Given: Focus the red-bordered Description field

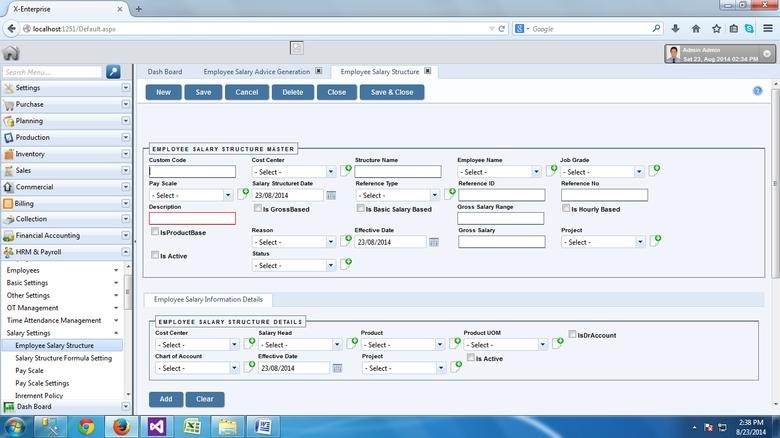Looking at the screenshot, I should (x=192, y=218).
